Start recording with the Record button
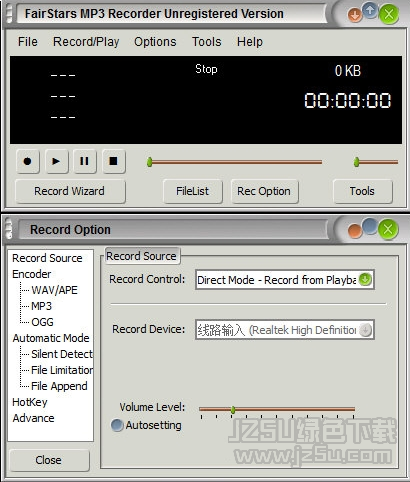The image size is (410, 482). (x=28, y=162)
